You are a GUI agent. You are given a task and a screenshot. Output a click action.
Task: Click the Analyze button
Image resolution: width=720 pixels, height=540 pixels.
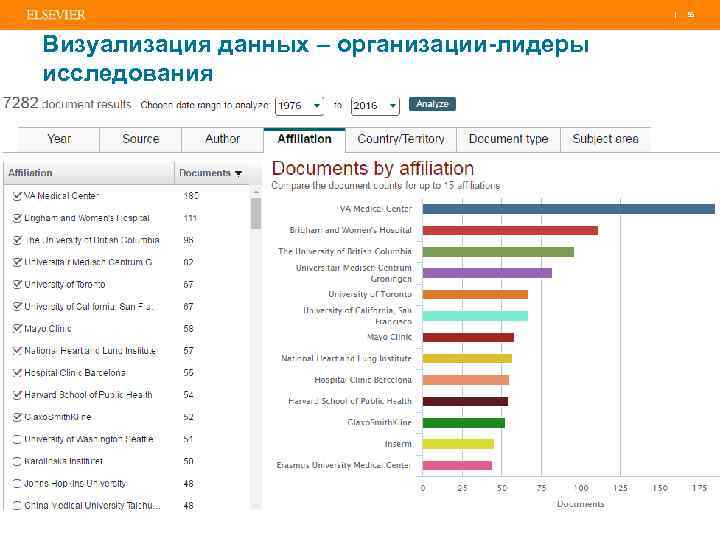pyautogui.click(x=432, y=104)
